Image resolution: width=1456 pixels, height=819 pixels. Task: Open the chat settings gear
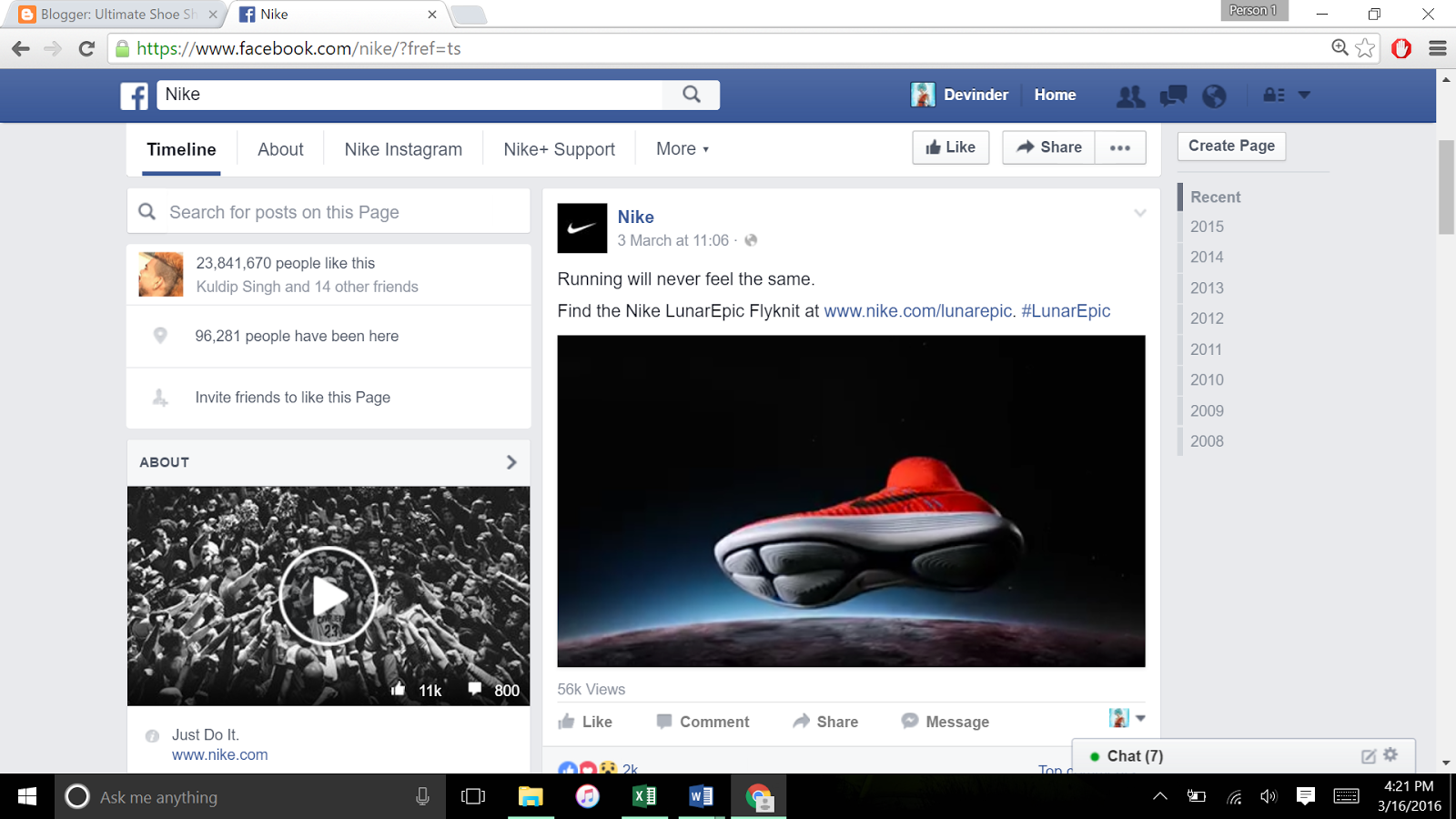pyautogui.click(x=1390, y=755)
